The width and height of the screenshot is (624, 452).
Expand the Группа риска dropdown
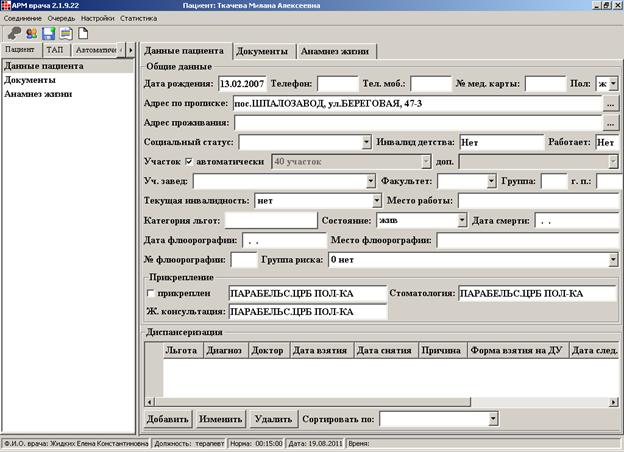[x=613, y=260]
